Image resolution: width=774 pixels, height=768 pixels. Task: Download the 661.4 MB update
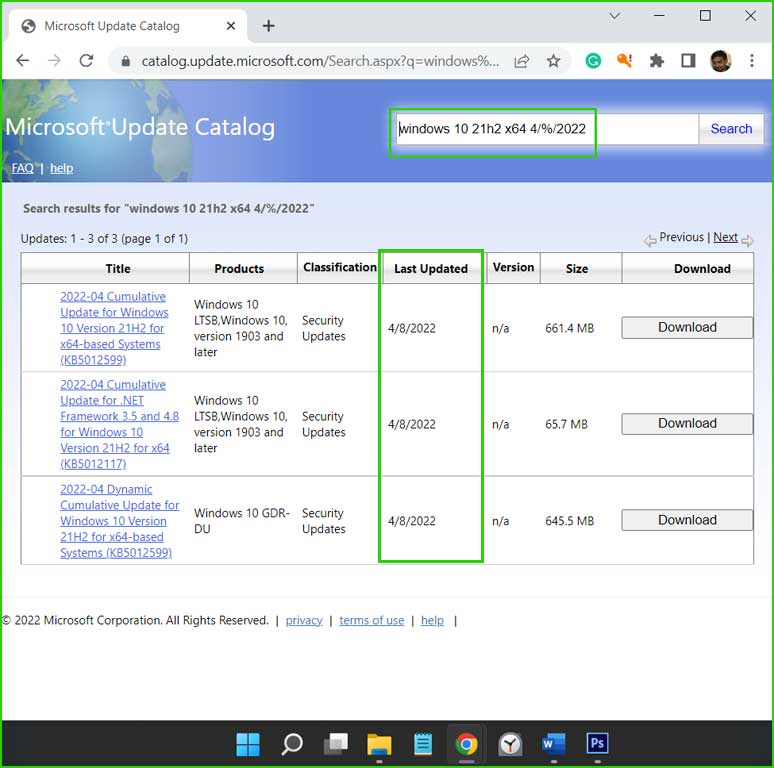(687, 328)
